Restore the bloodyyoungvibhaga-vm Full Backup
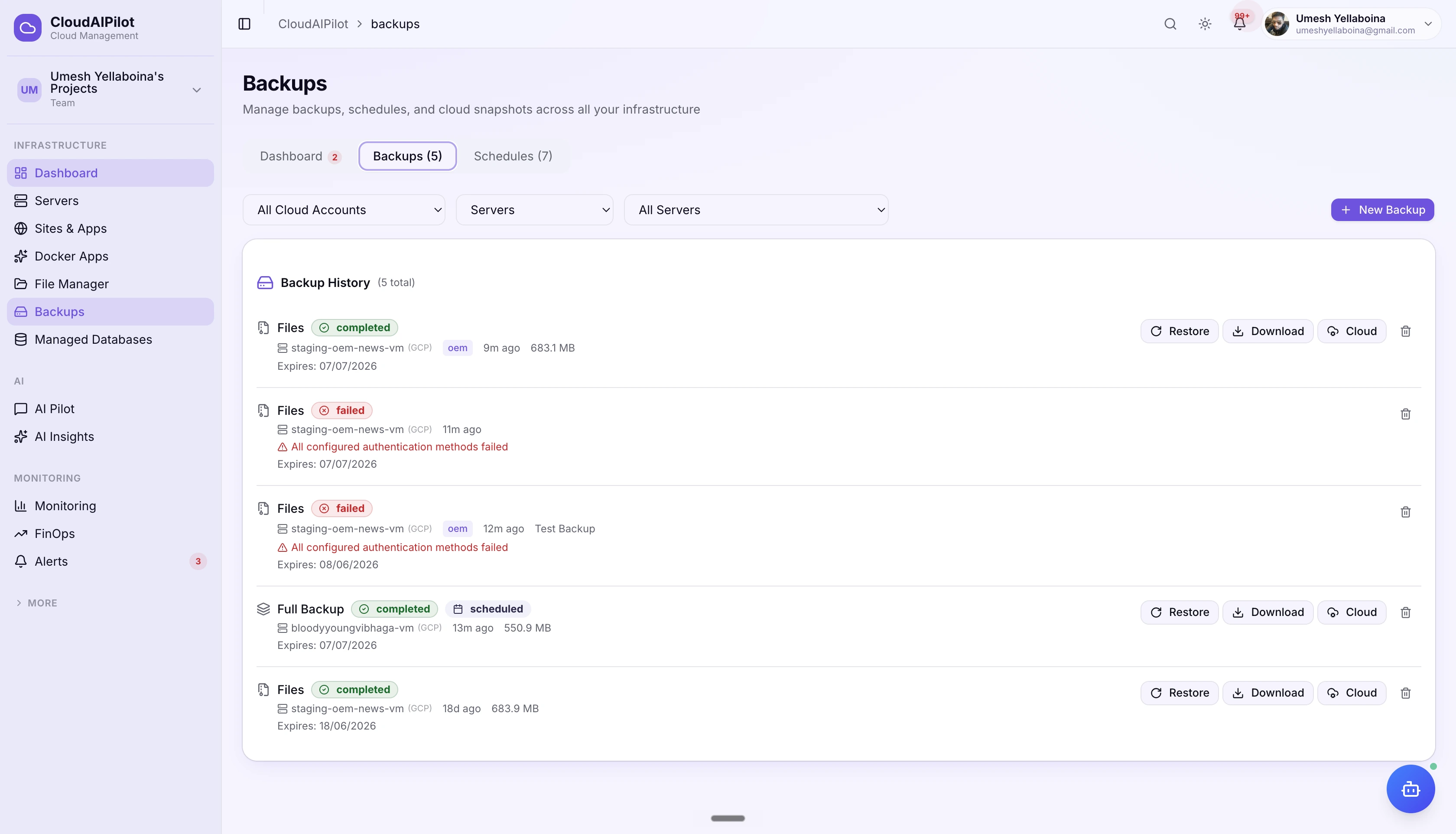The height and width of the screenshot is (834, 1456). (1180, 613)
